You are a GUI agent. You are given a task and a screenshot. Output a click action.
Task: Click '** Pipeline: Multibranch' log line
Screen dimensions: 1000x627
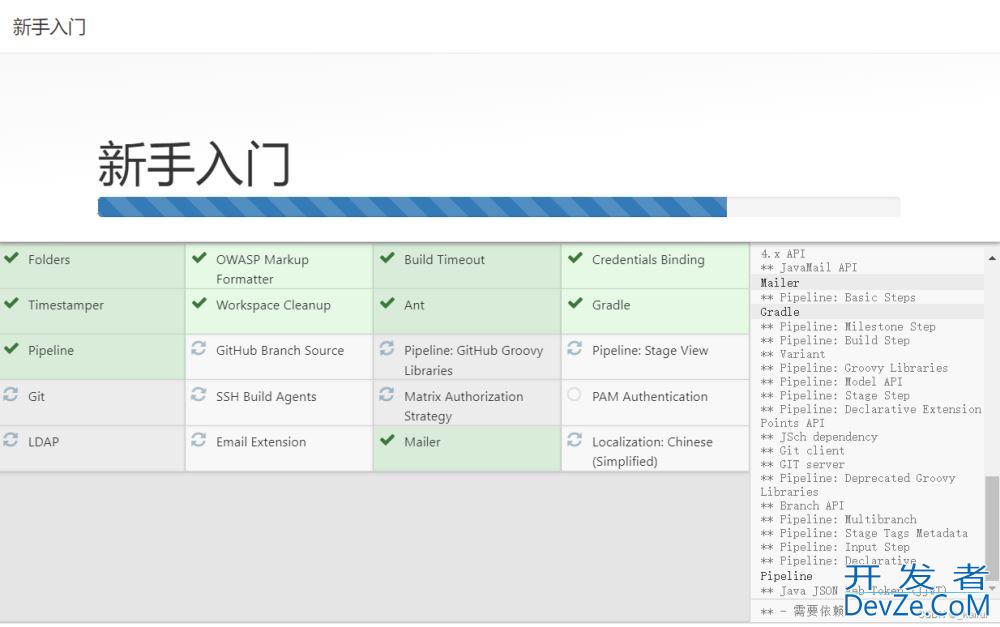point(838,519)
